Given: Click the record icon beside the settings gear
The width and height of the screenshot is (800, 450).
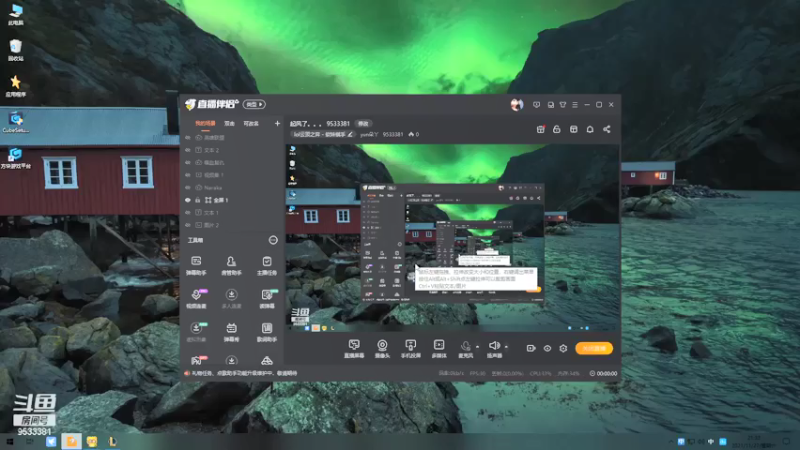Looking at the screenshot, I should [x=531, y=348].
